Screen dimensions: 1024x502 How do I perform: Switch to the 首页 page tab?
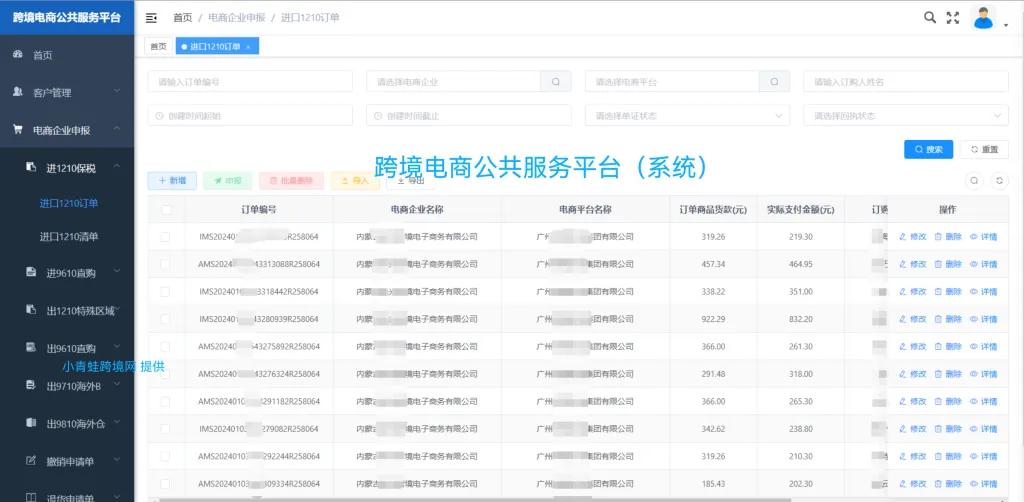(158, 46)
